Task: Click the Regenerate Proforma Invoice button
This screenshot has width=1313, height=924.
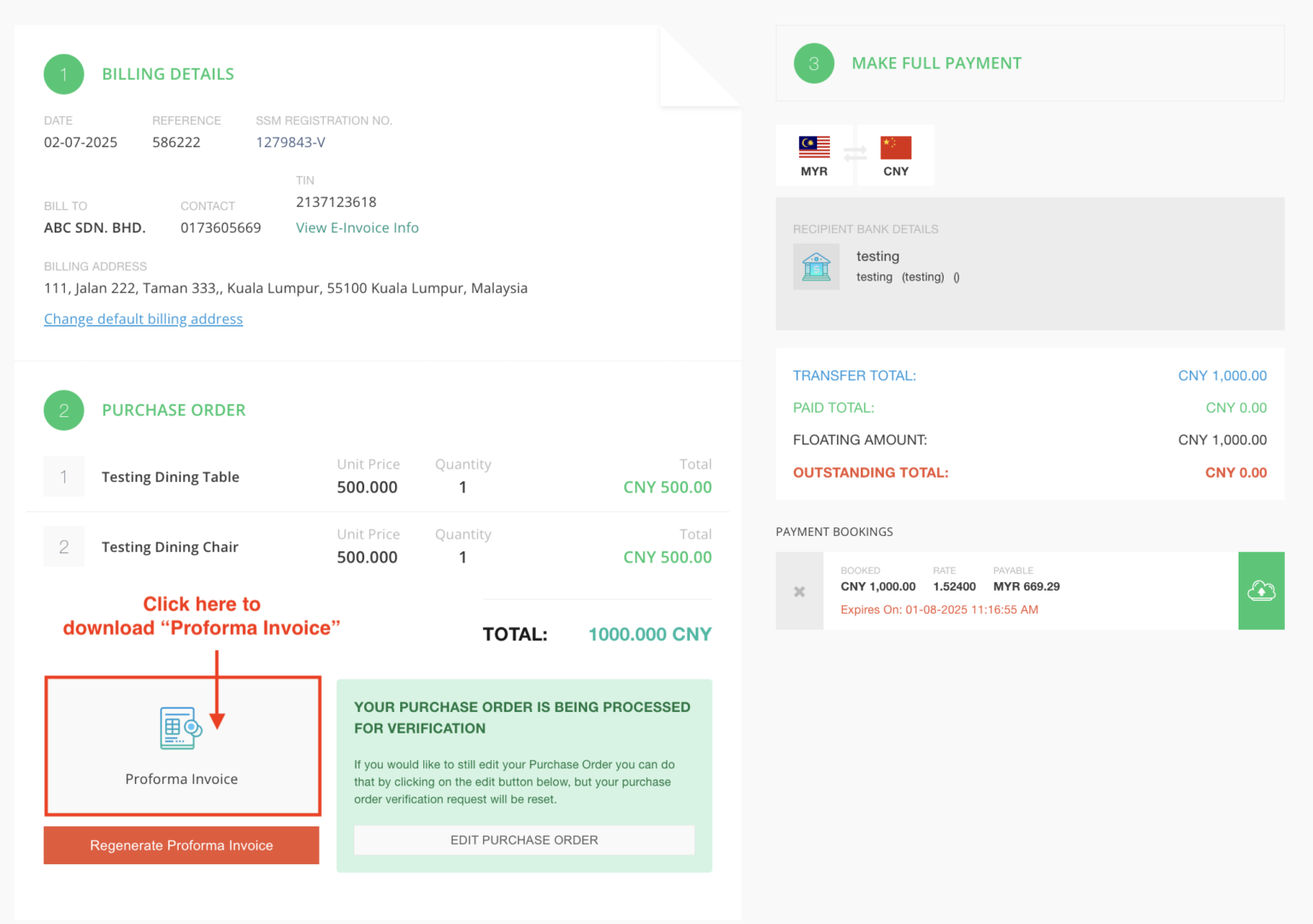Action: (181, 845)
